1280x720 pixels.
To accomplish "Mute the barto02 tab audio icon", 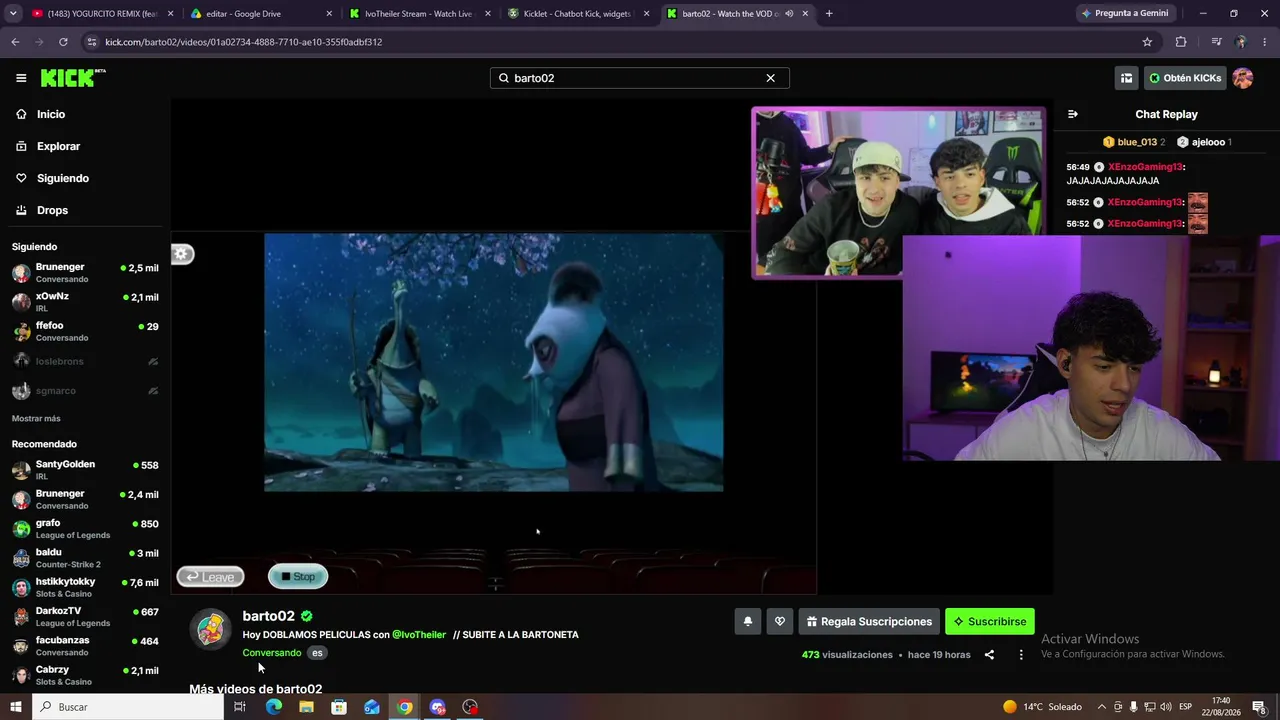I will pyautogui.click(x=789, y=14).
